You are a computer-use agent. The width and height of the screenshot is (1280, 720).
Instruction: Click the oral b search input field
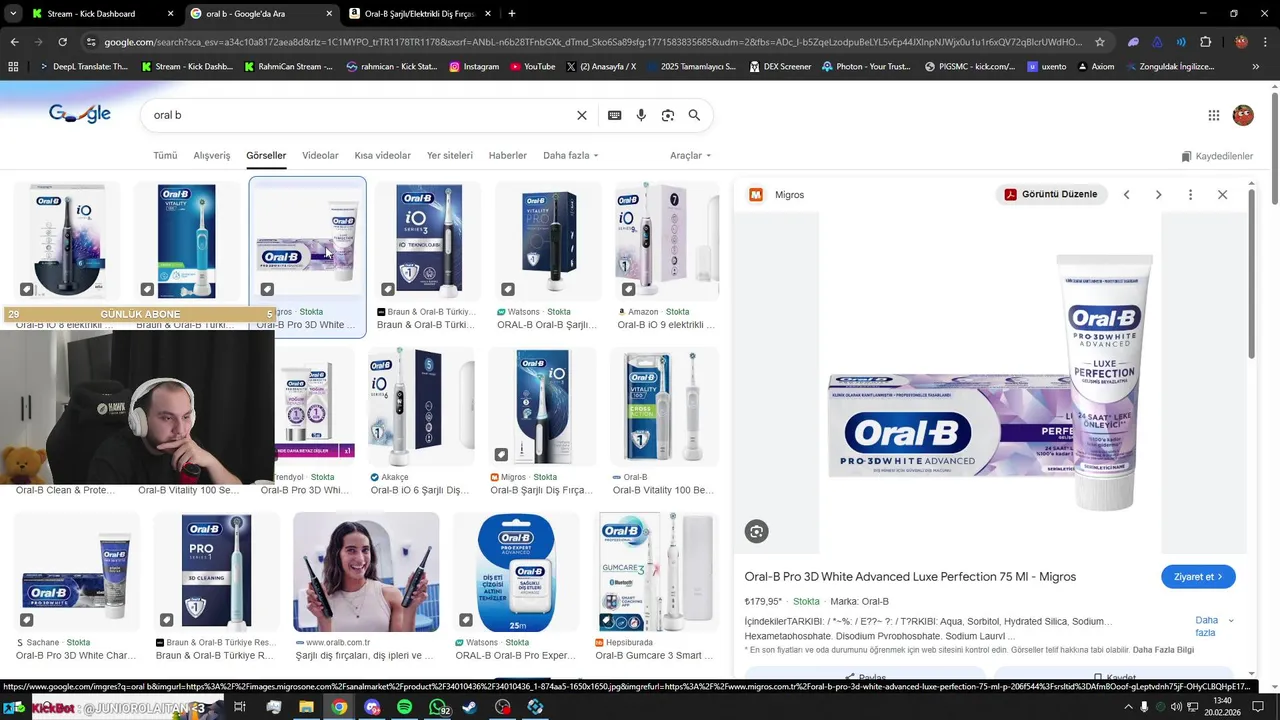(358, 115)
